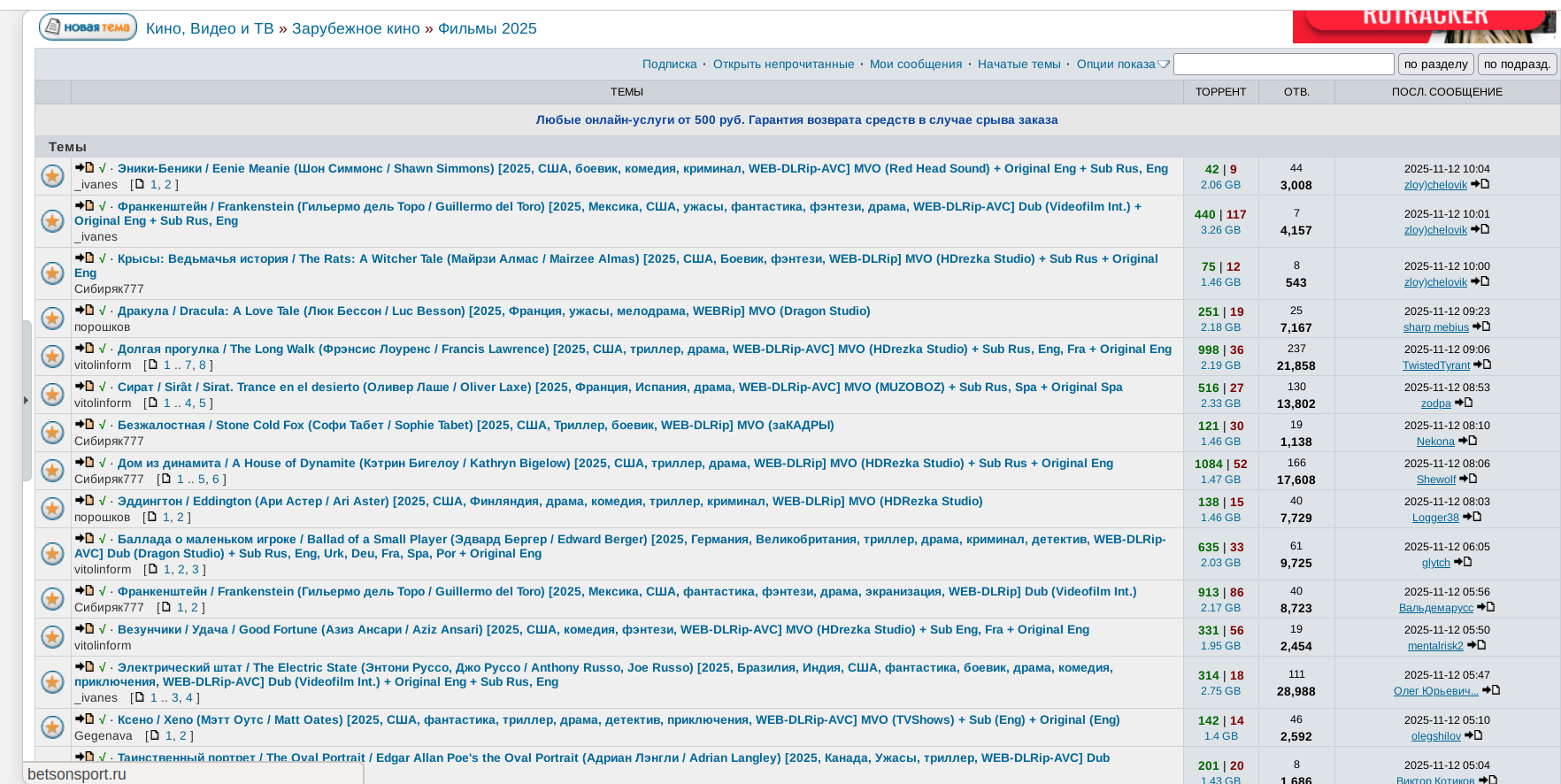Click the star icon beside Дом из динамита

click(53, 471)
